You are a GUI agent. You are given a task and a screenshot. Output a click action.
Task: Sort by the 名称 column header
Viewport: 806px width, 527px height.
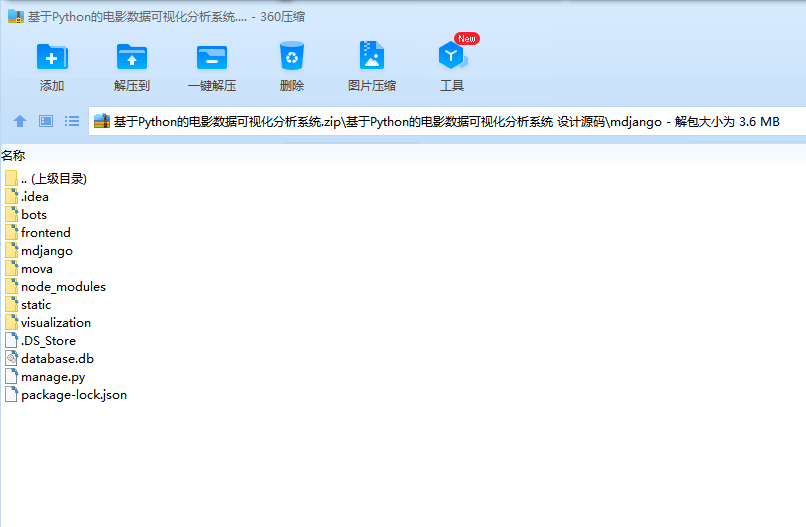click(x=13, y=155)
